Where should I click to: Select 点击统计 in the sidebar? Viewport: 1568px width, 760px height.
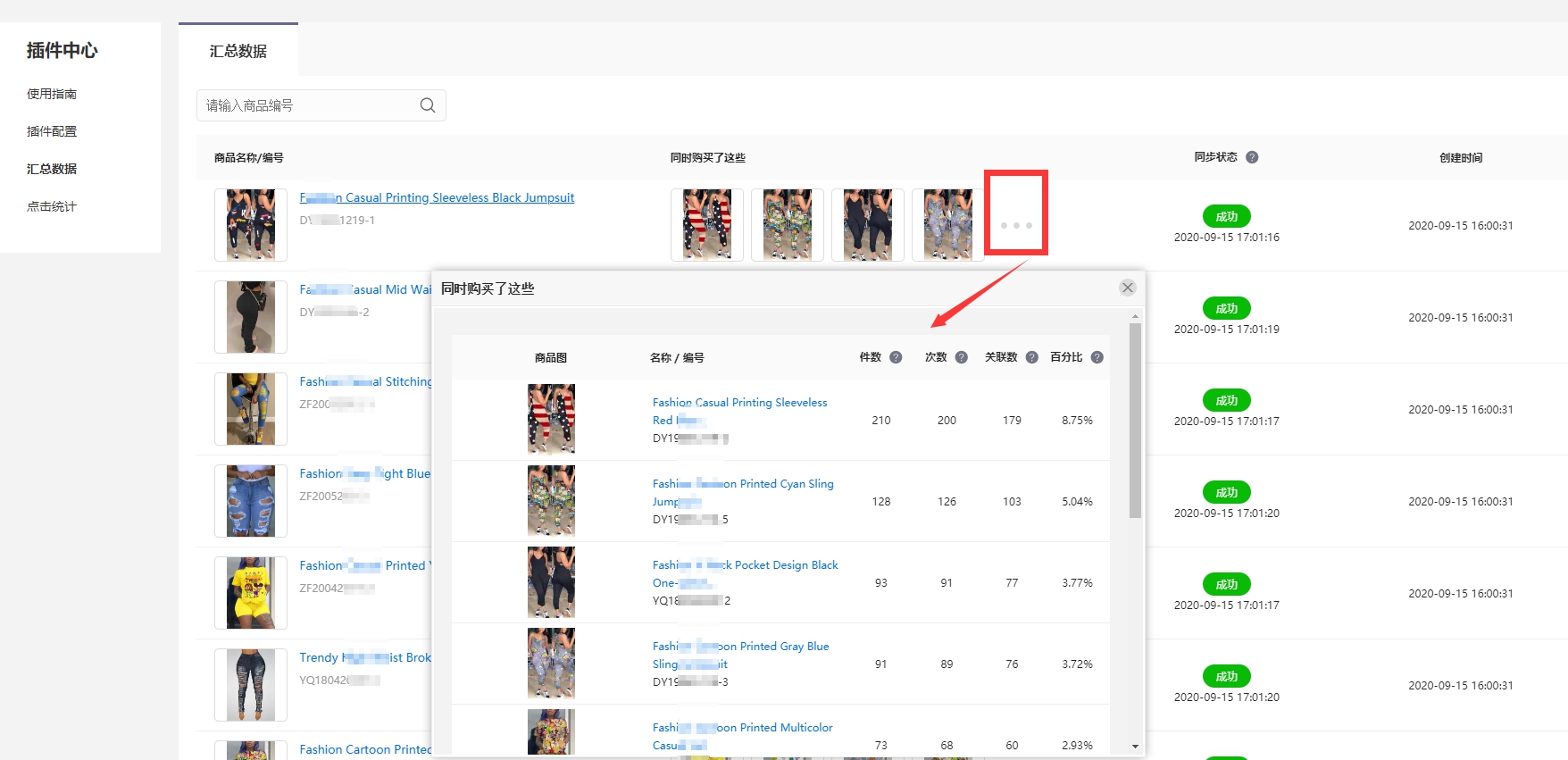coord(52,206)
